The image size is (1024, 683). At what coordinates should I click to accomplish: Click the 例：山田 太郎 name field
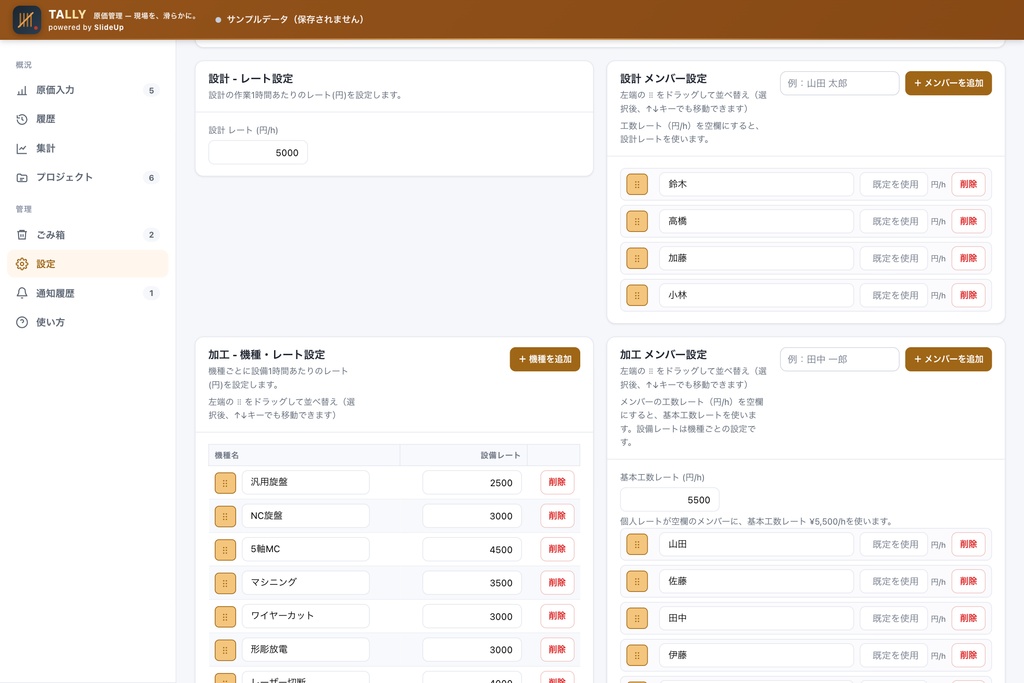click(839, 83)
